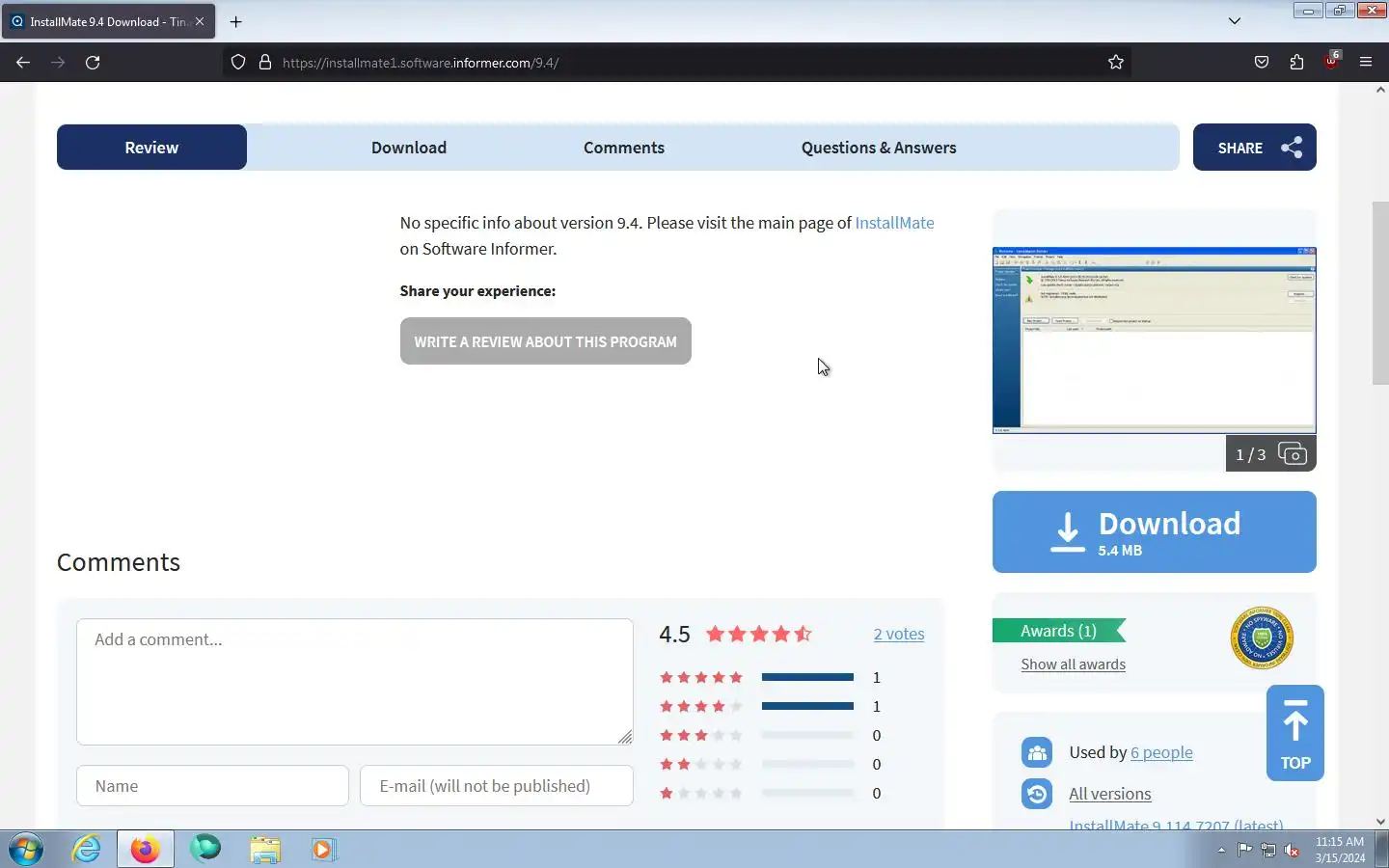Click the E-mail input field
The height and width of the screenshot is (868, 1389).
(x=497, y=786)
